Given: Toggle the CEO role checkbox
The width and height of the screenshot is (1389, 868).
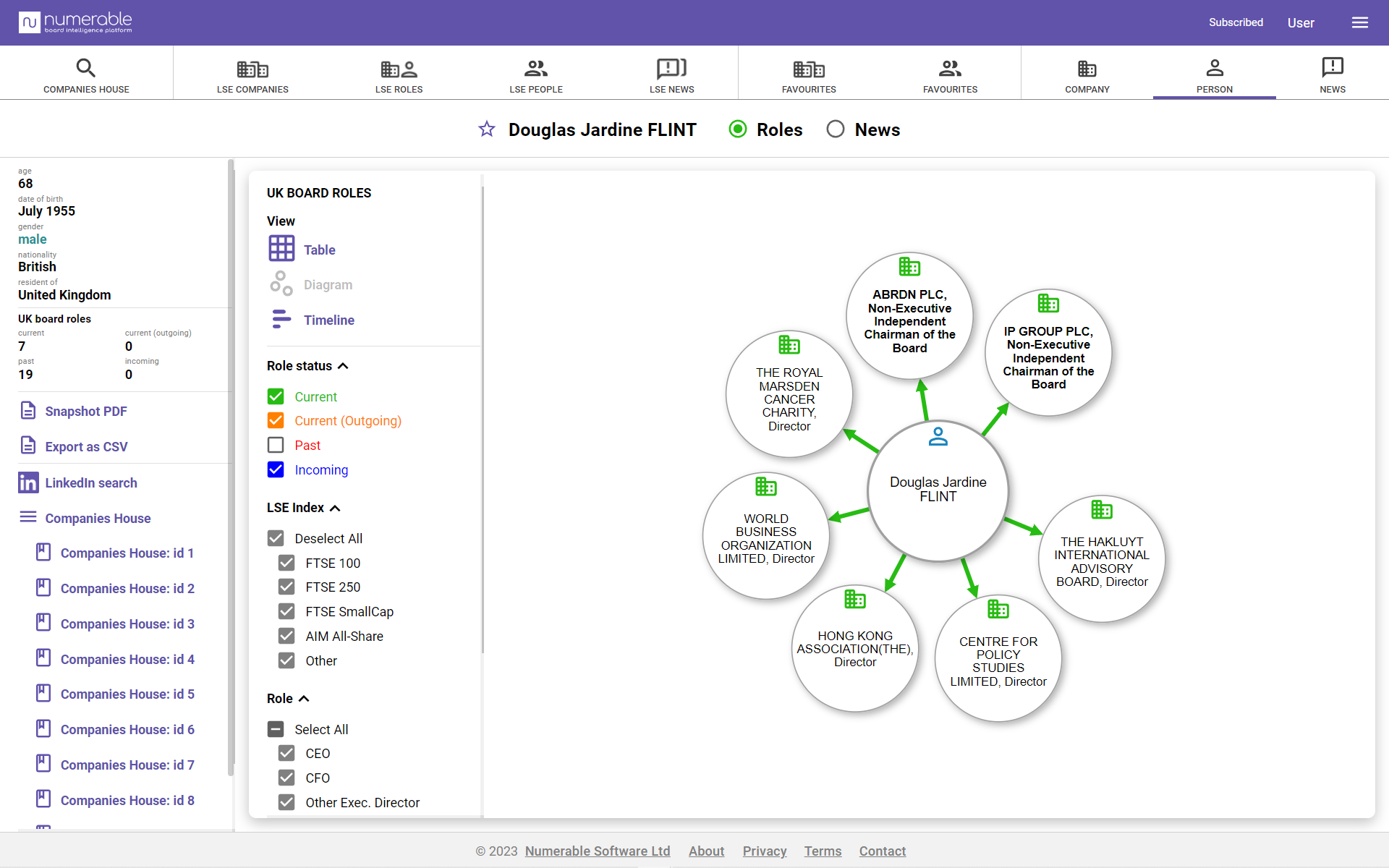Looking at the screenshot, I should point(286,753).
